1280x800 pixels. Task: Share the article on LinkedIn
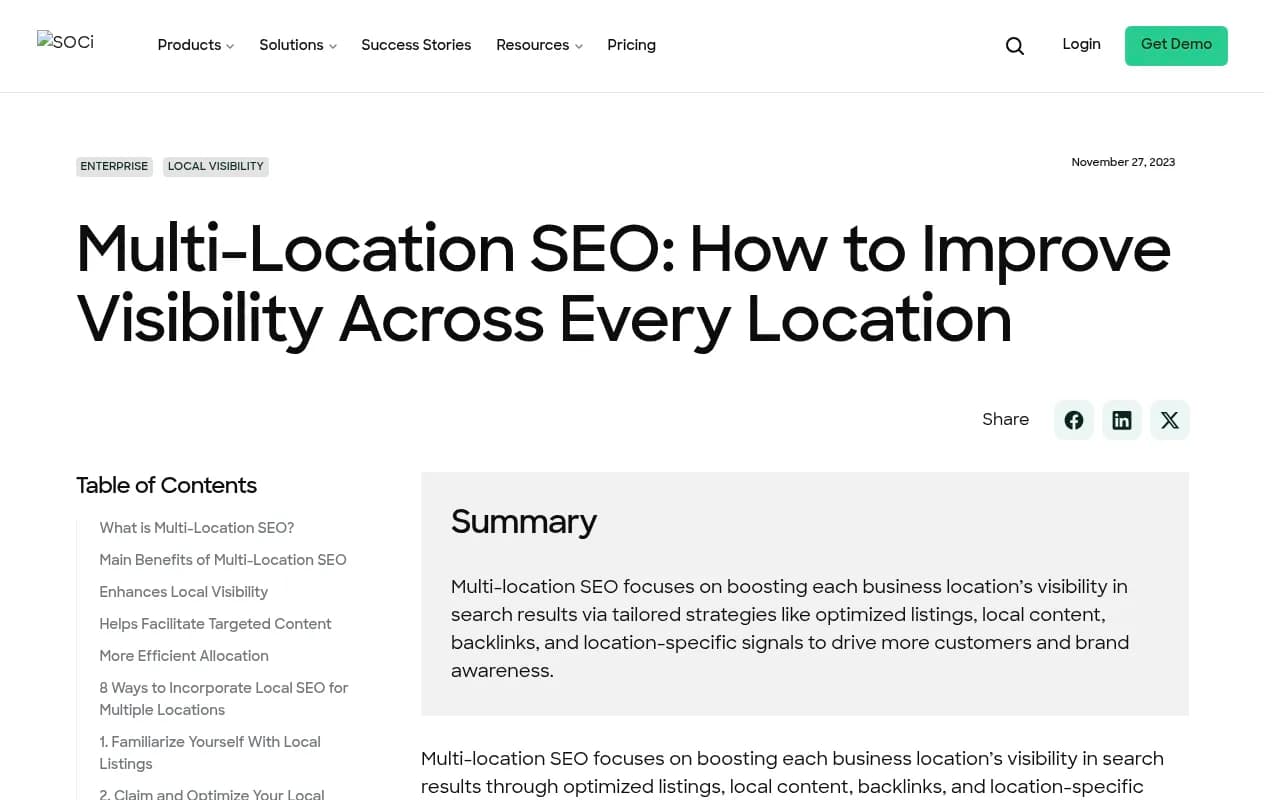1122,420
